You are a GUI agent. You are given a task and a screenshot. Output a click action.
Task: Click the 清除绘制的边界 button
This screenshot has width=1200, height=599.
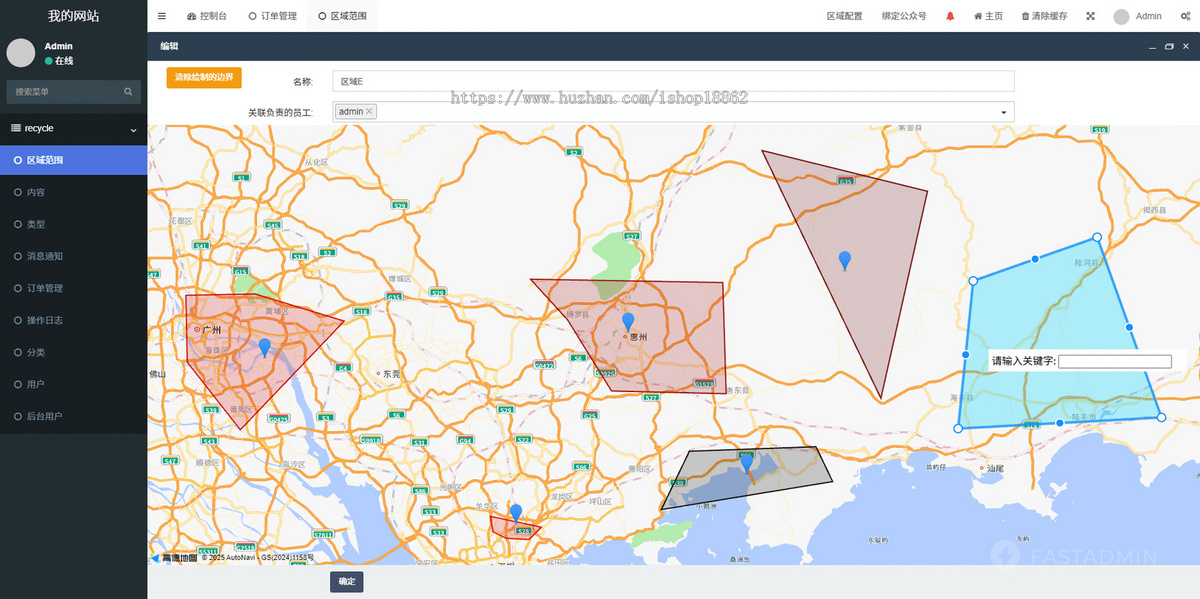click(x=204, y=77)
